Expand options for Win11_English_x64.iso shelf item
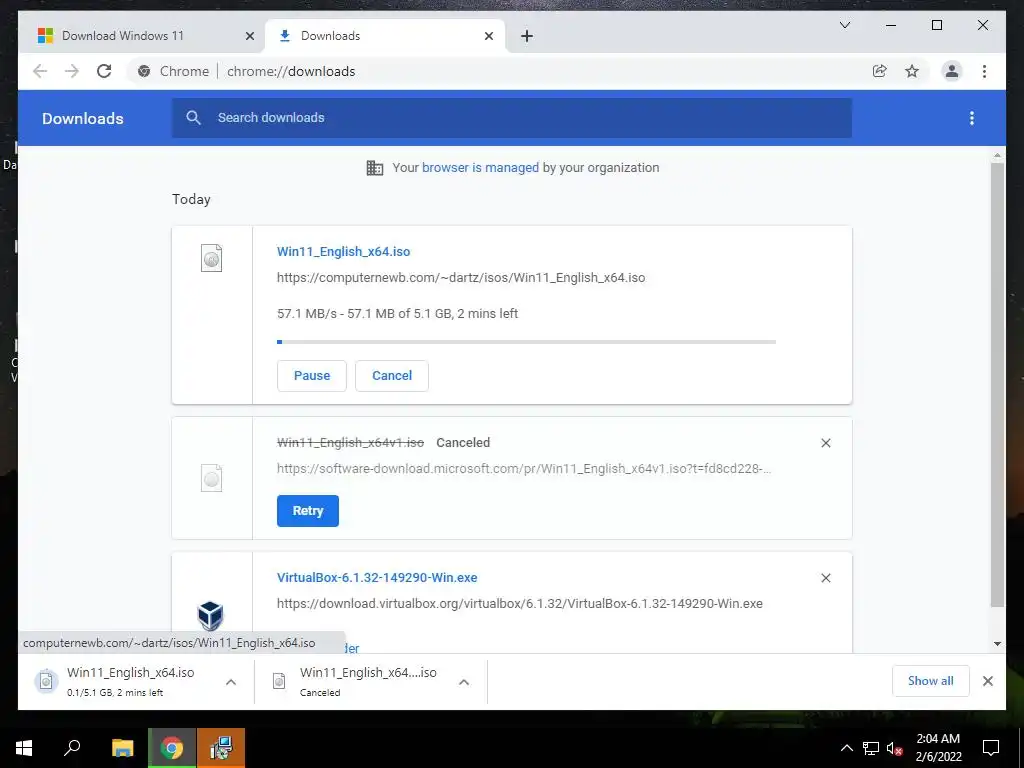This screenshot has height=768, width=1024. 231,682
